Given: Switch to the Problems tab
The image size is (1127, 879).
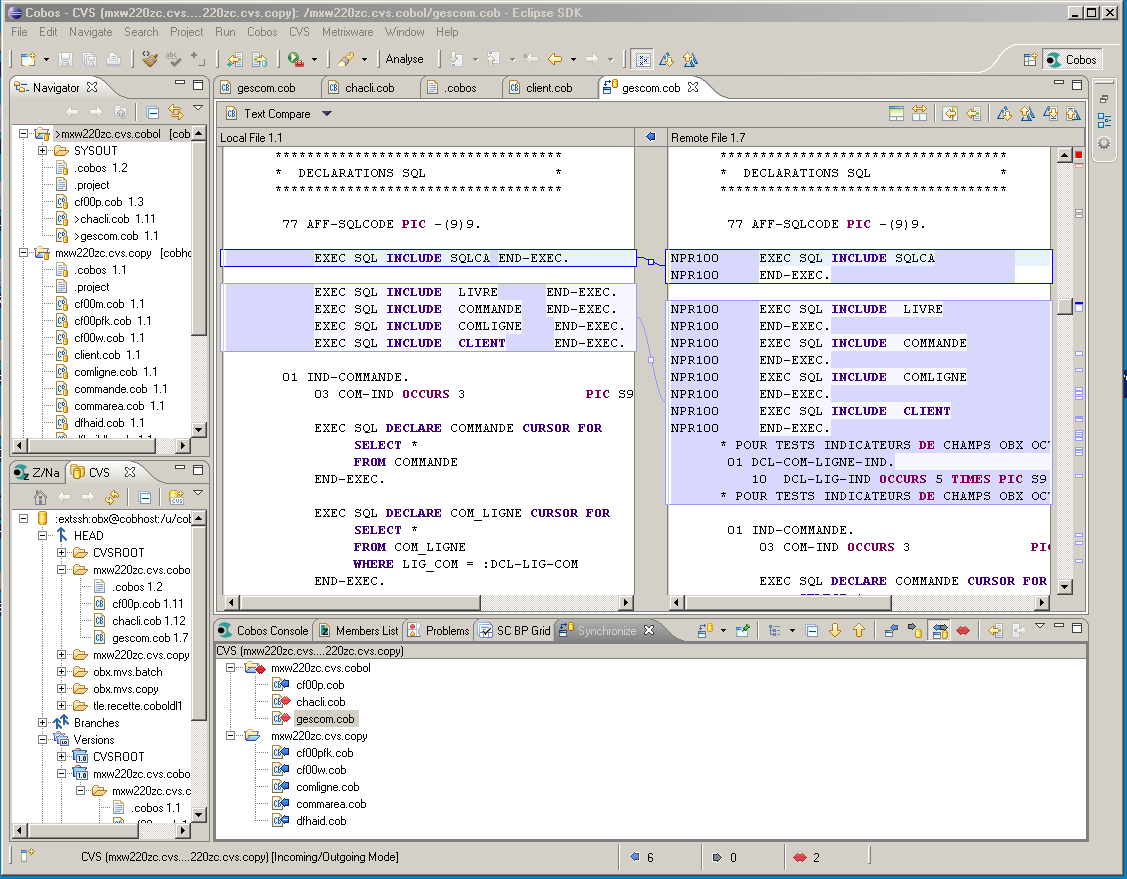Looking at the screenshot, I should 438,631.
